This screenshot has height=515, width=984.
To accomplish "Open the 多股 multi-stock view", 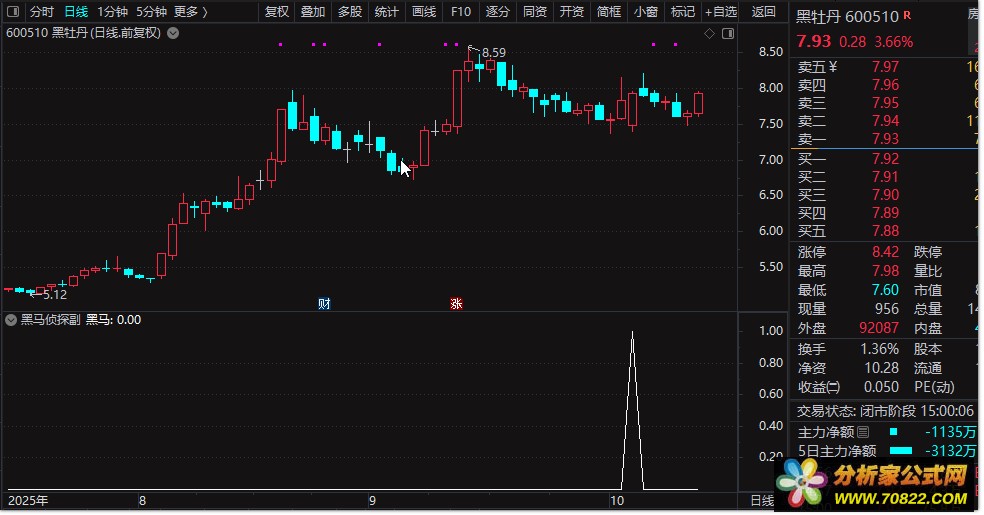I will [x=350, y=12].
